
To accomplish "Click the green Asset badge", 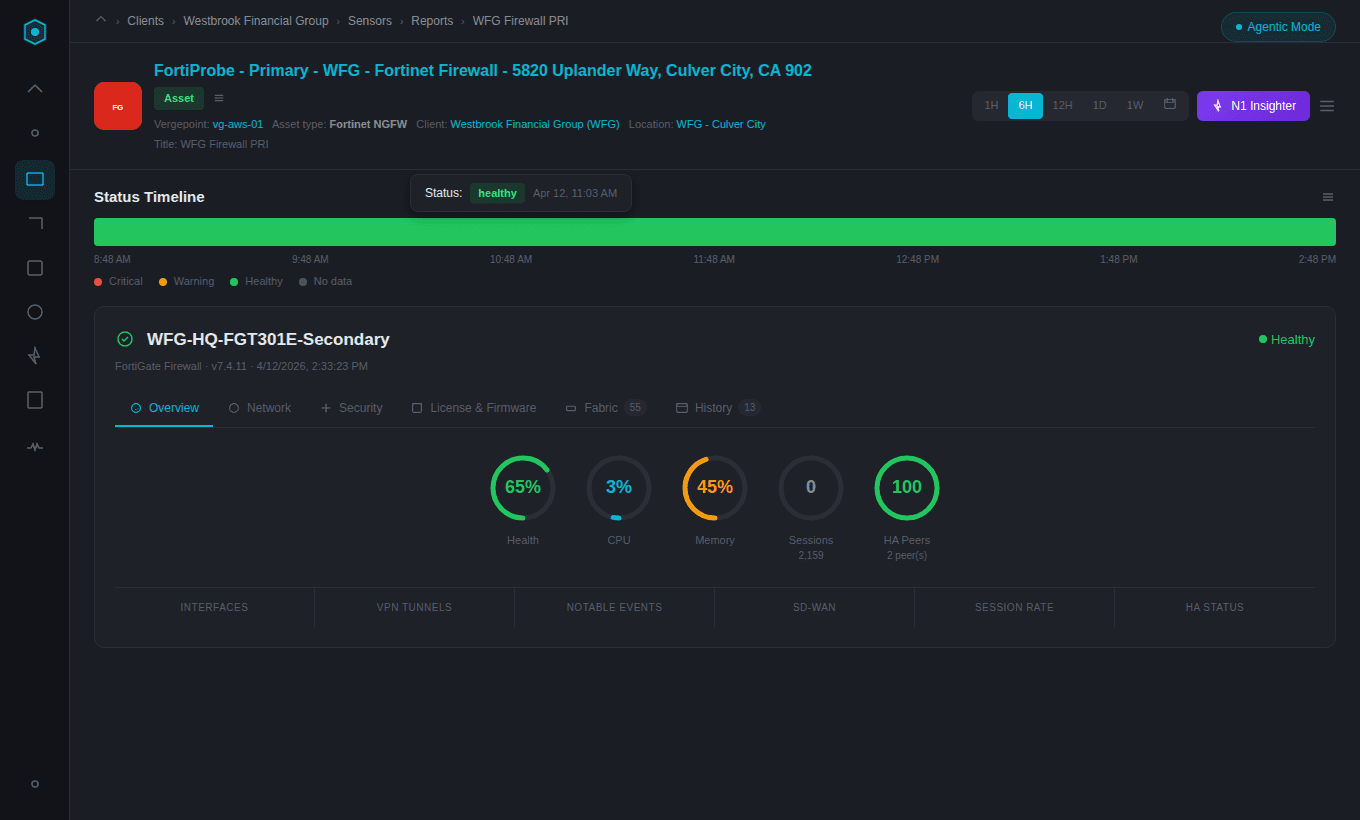I will (x=179, y=98).
